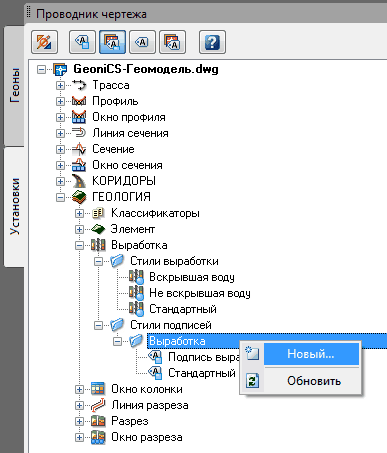Collapse the Выработка node under ГЕОЛОГИЯ
Screen dimensions: 387x453
coord(79,245)
